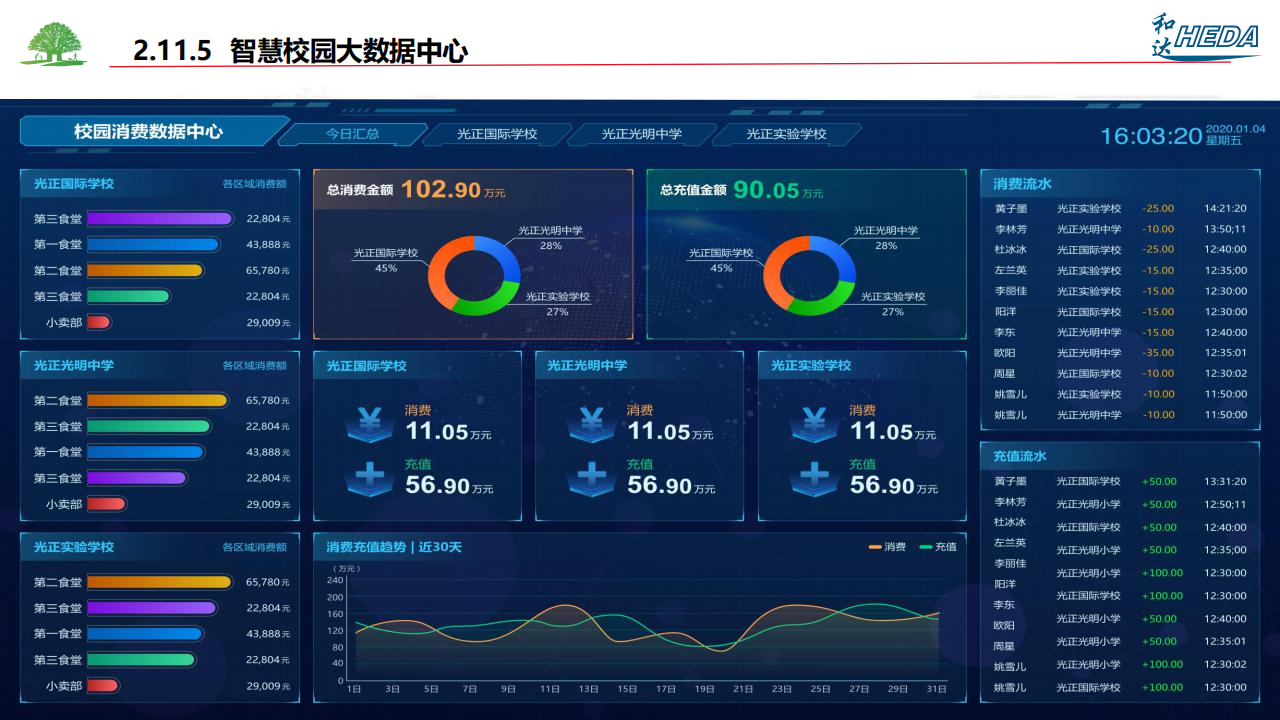Viewport: 1280px width, 720px height.
Task: Click the date 2020.01.04 星期五
Action: (x=1236, y=135)
